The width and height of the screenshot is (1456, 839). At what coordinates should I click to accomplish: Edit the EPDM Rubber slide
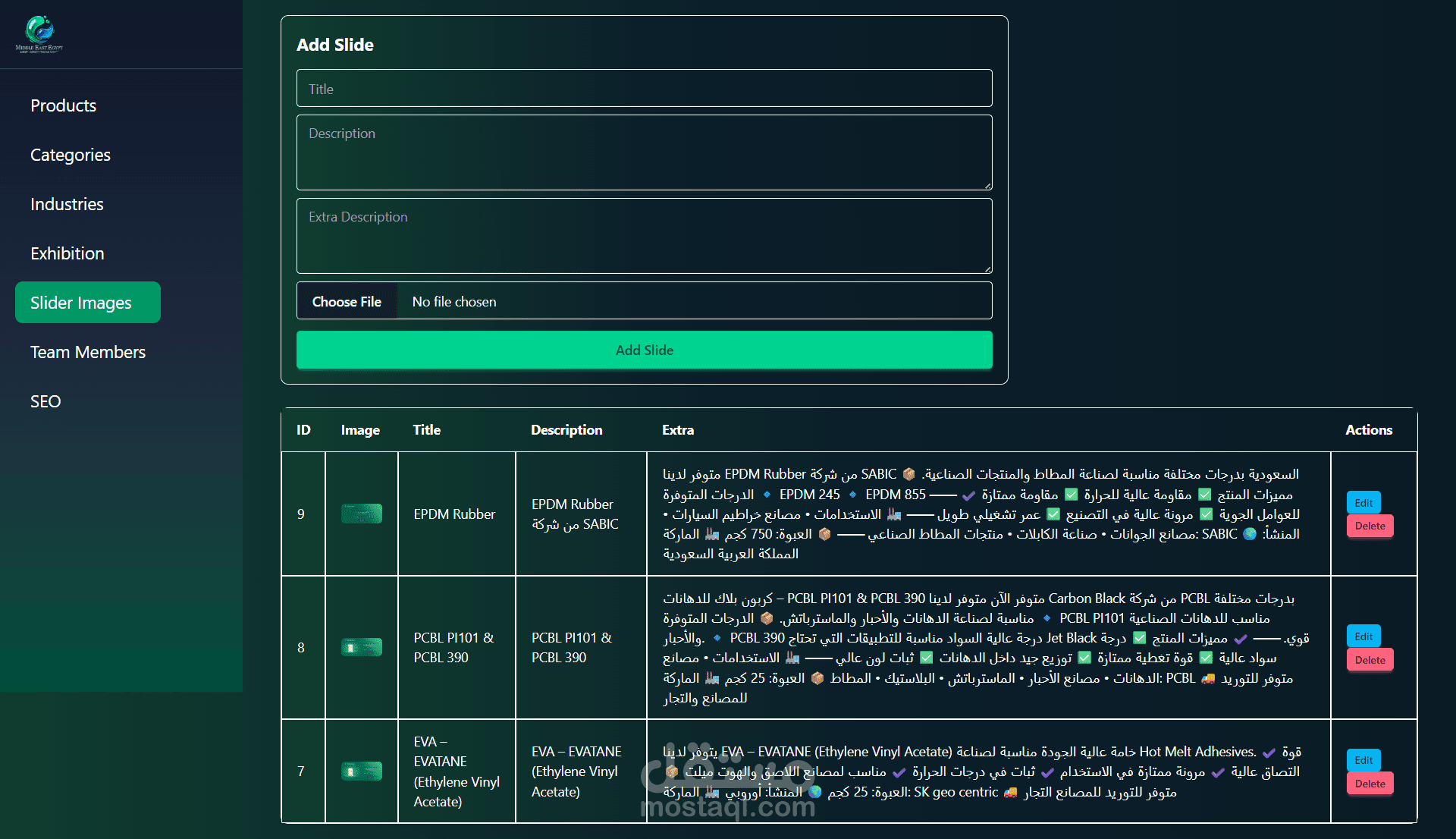[1363, 503]
